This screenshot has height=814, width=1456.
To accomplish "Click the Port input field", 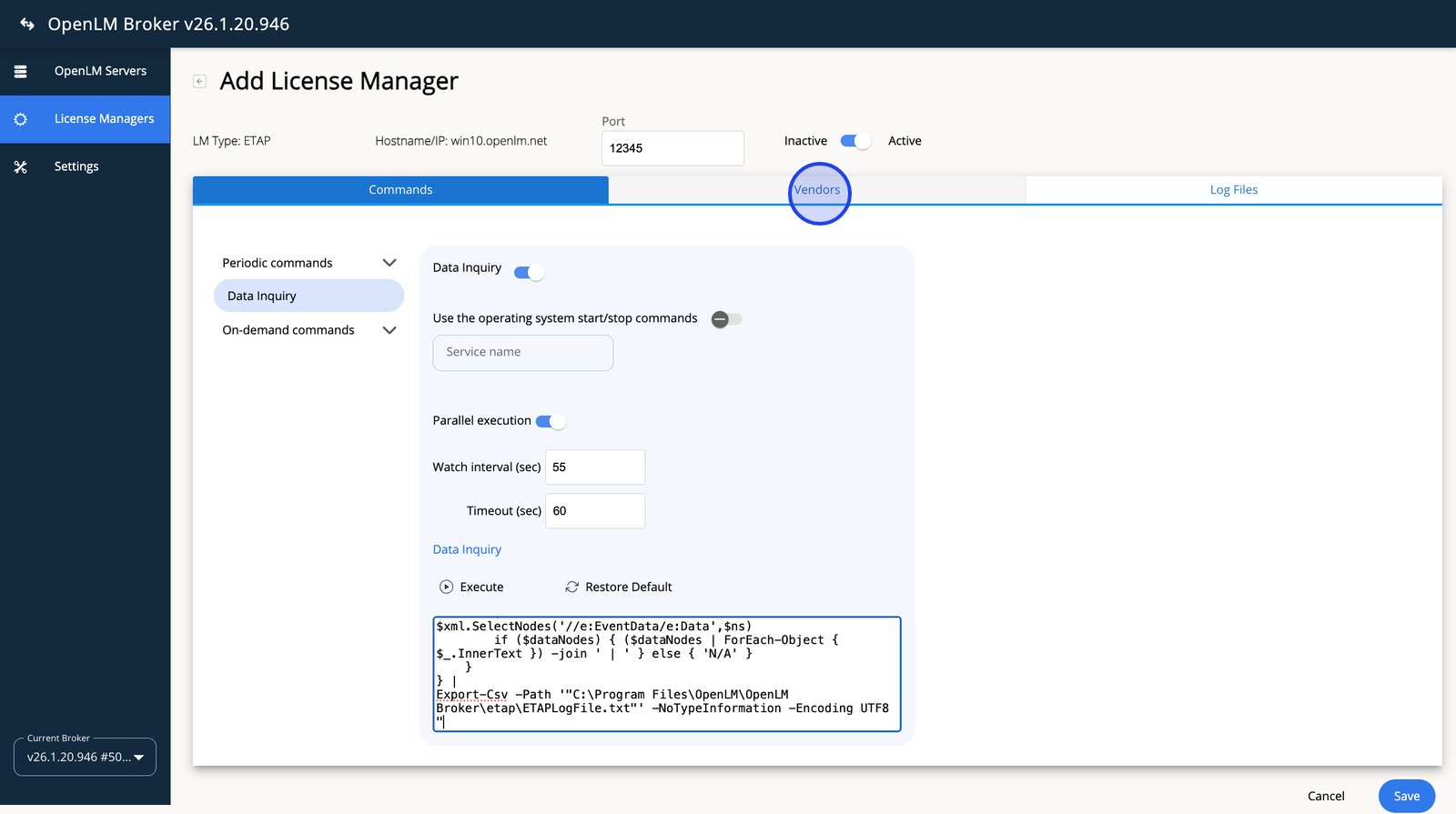I will (x=672, y=148).
